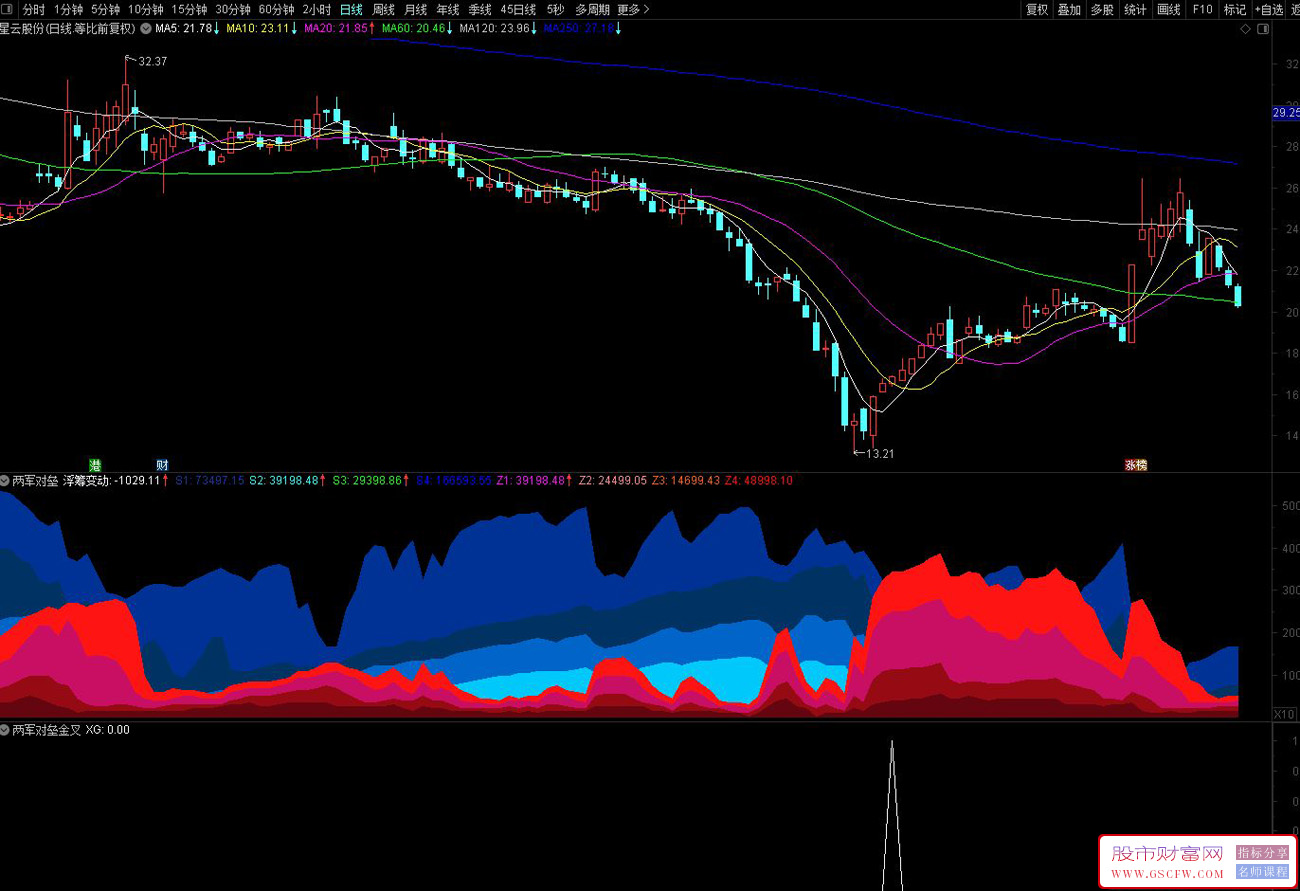Image resolution: width=1300 pixels, height=891 pixels.
Task: Click the 标记 mark tool
Action: 1235,9
